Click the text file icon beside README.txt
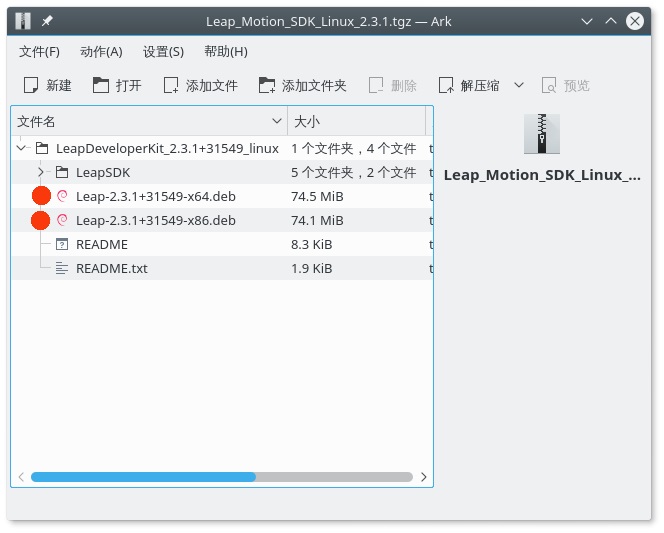664x533 pixels. 62,268
